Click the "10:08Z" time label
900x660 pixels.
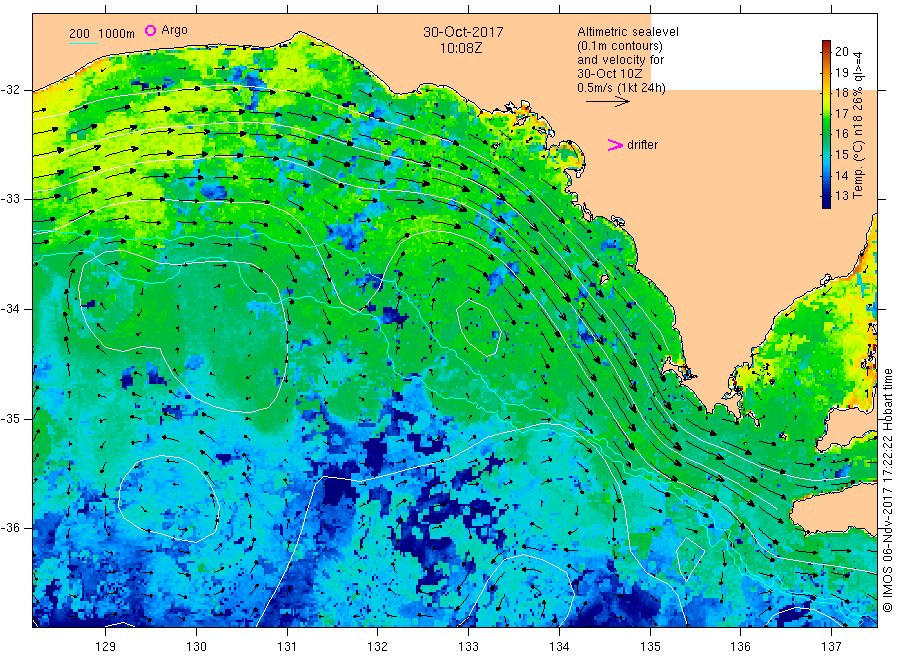click(461, 48)
